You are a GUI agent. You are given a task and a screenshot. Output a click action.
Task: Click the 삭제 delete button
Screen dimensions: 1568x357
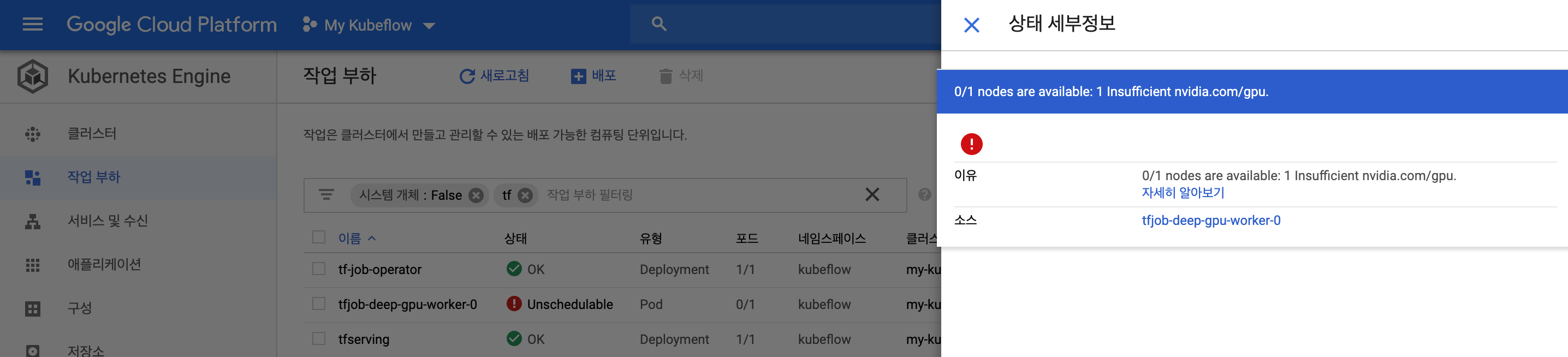pos(681,76)
